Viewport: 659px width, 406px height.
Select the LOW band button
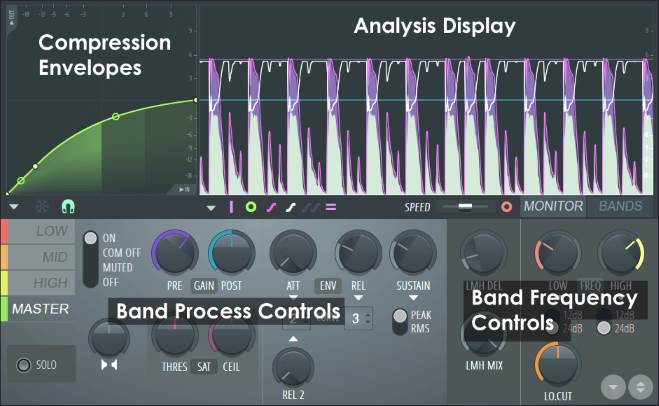pos(40,231)
